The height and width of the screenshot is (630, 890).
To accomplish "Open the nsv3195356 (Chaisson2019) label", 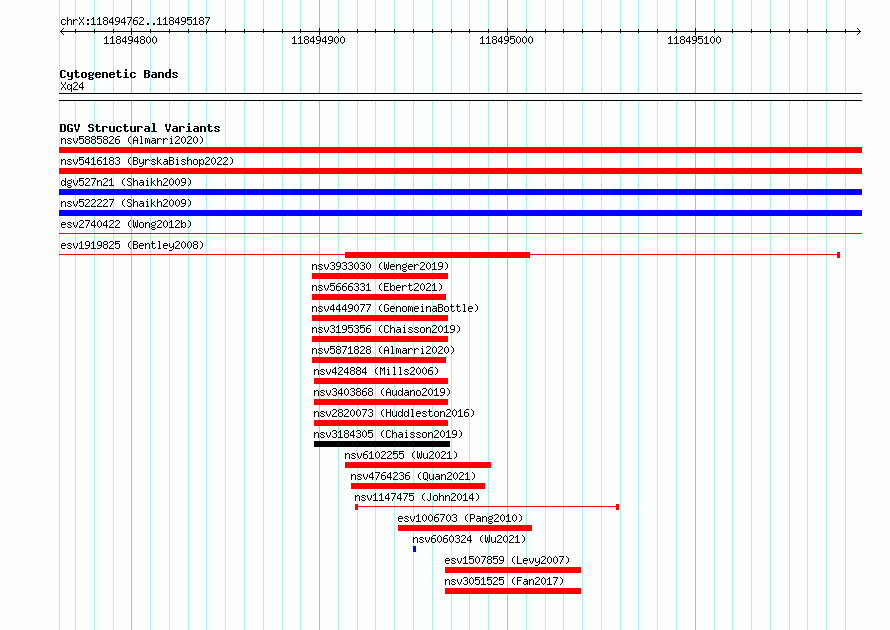I will point(386,329).
